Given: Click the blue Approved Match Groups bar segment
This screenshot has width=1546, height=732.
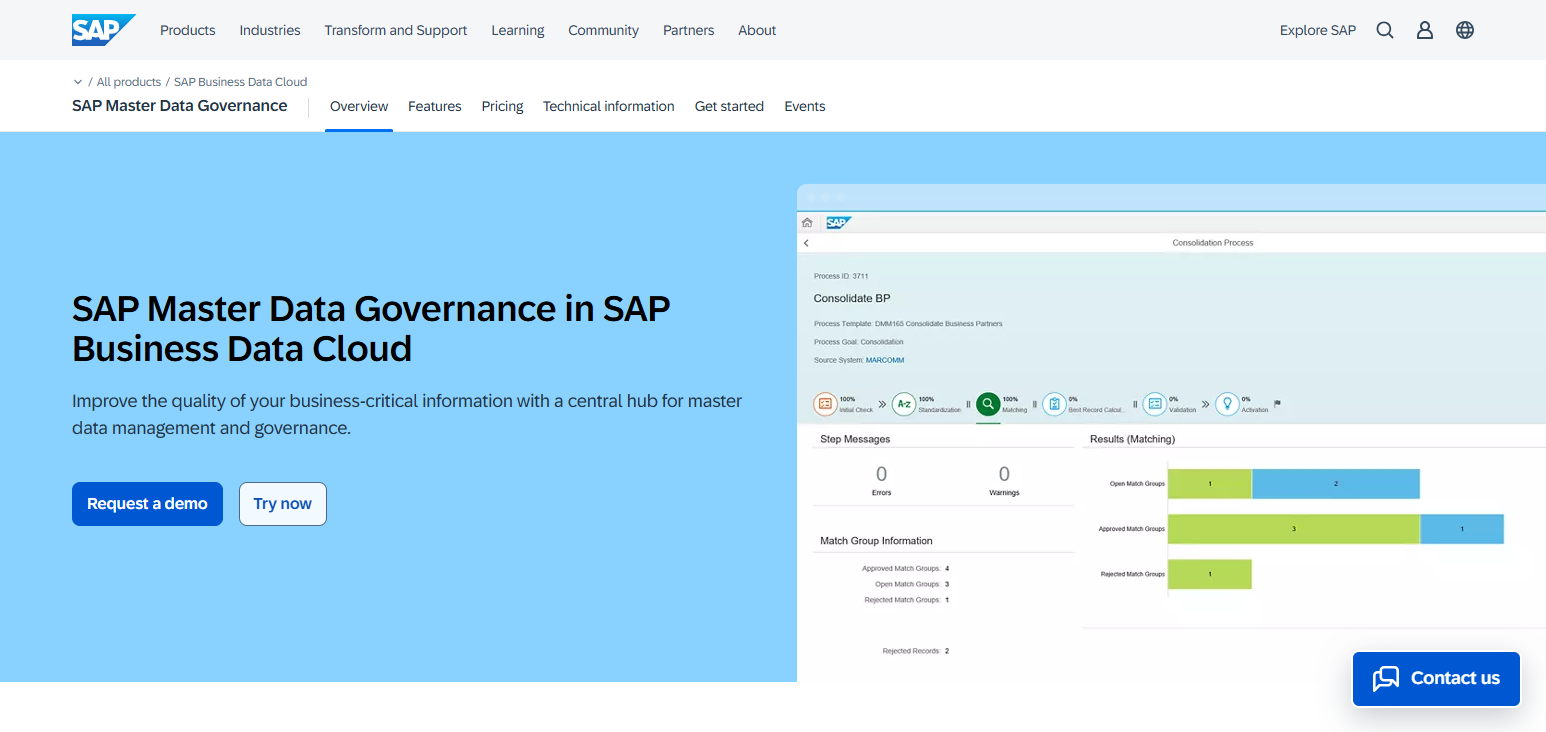Looking at the screenshot, I should tap(1462, 529).
